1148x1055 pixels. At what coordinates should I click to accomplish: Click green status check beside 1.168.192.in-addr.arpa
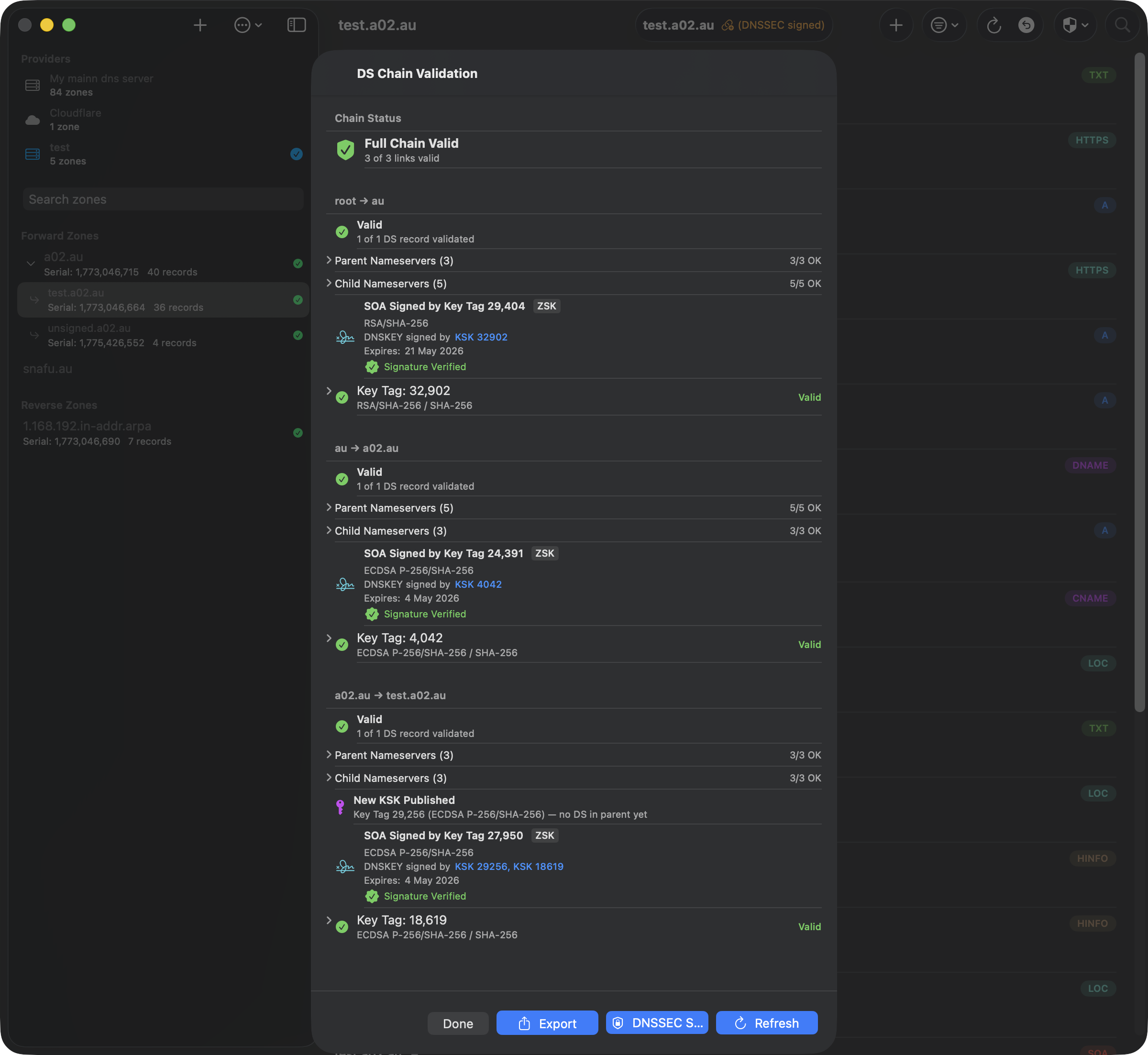tap(298, 433)
